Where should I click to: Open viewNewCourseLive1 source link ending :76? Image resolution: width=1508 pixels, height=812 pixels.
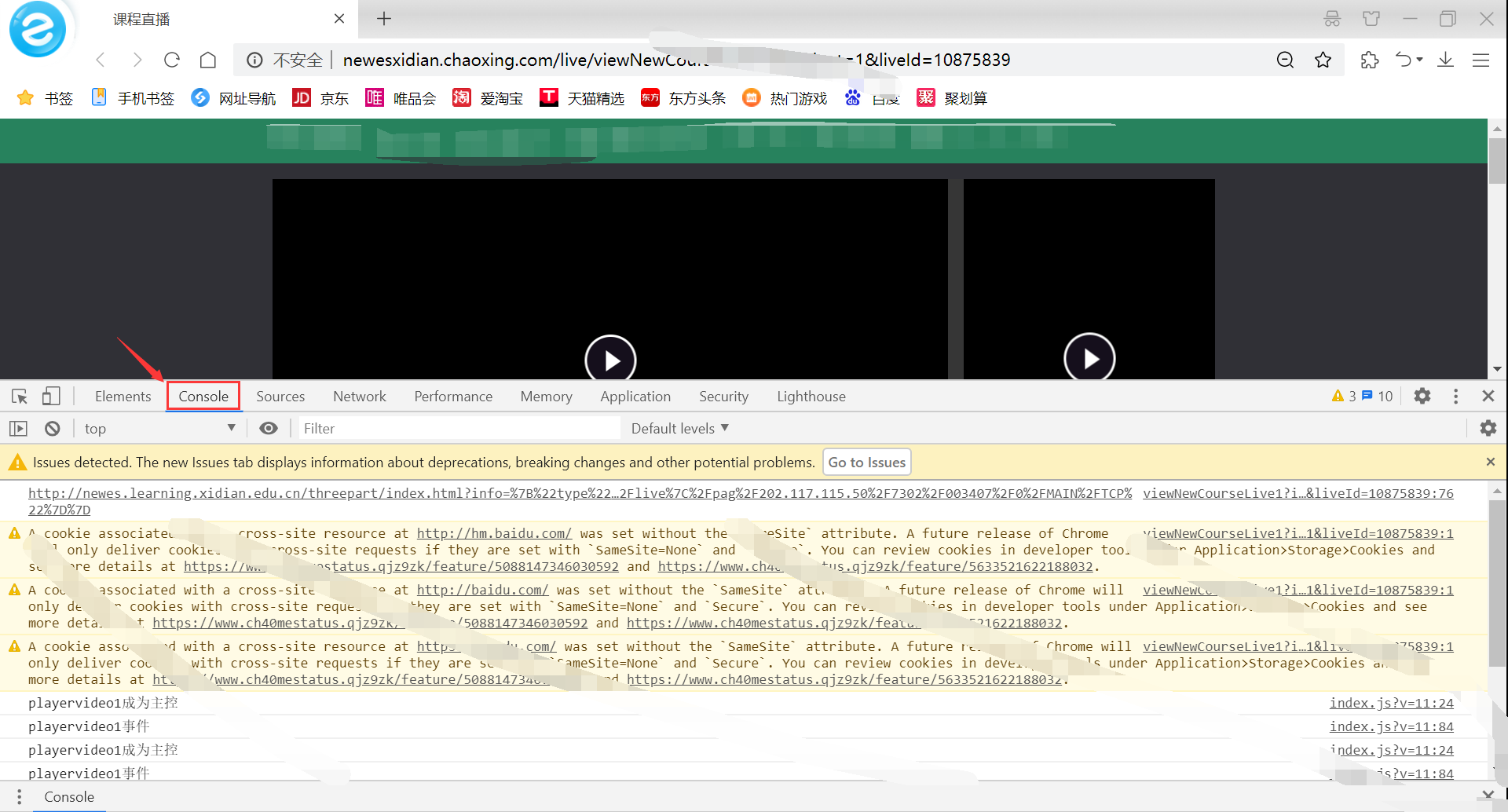pos(1298,494)
